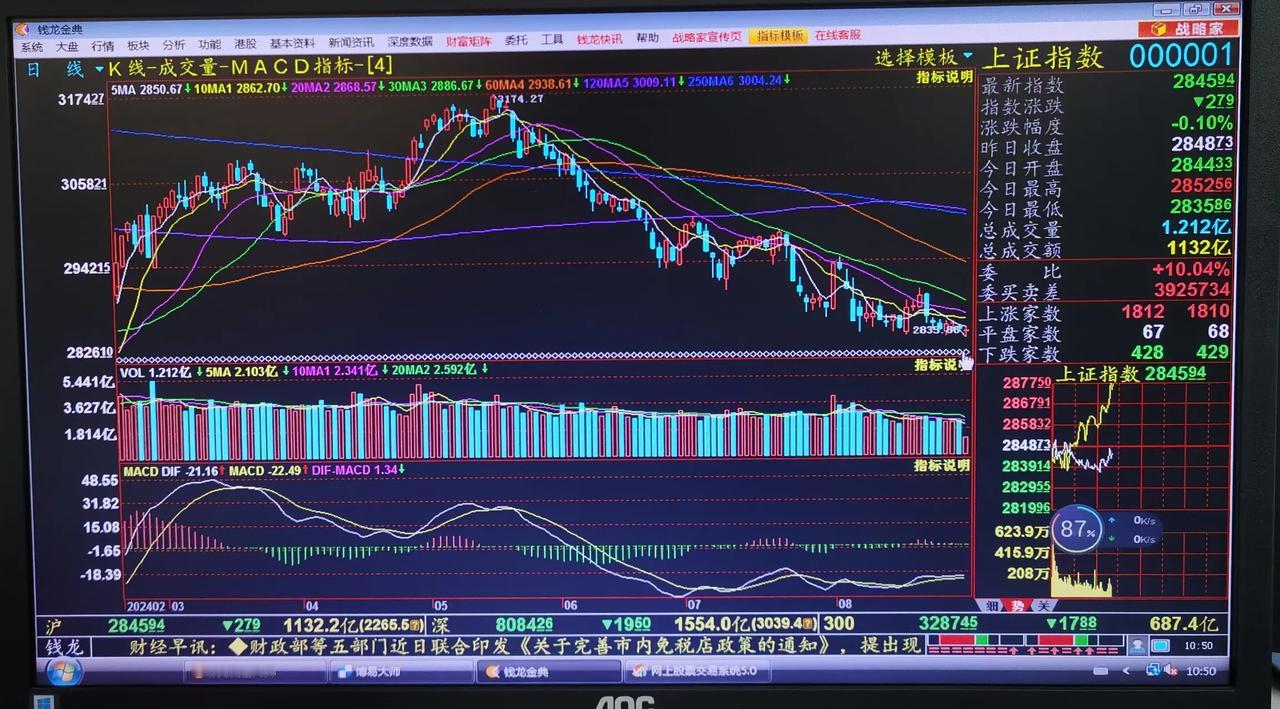The width and height of the screenshot is (1280, 709).
Task: Open the 系统 menu
Action: (x=32, y=45)
